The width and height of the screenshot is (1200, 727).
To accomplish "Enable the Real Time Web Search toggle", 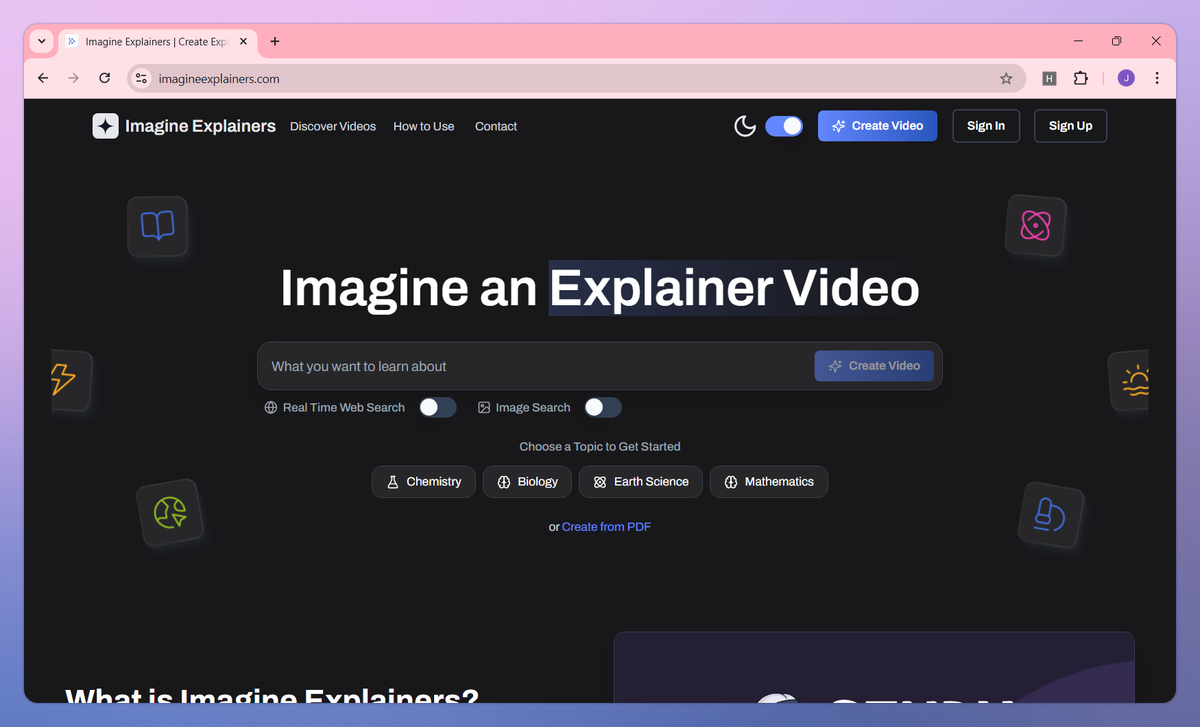I will (x=437, y=407).
